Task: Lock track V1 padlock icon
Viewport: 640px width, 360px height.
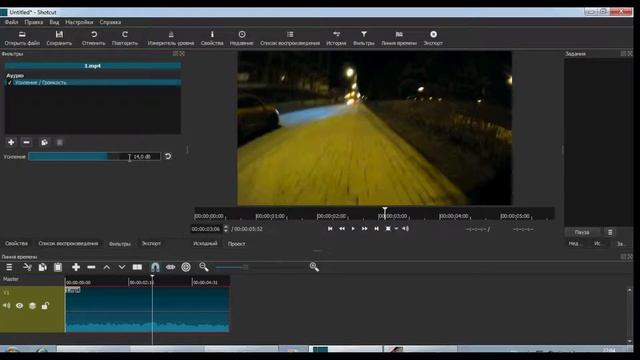Action: (45, 305)
